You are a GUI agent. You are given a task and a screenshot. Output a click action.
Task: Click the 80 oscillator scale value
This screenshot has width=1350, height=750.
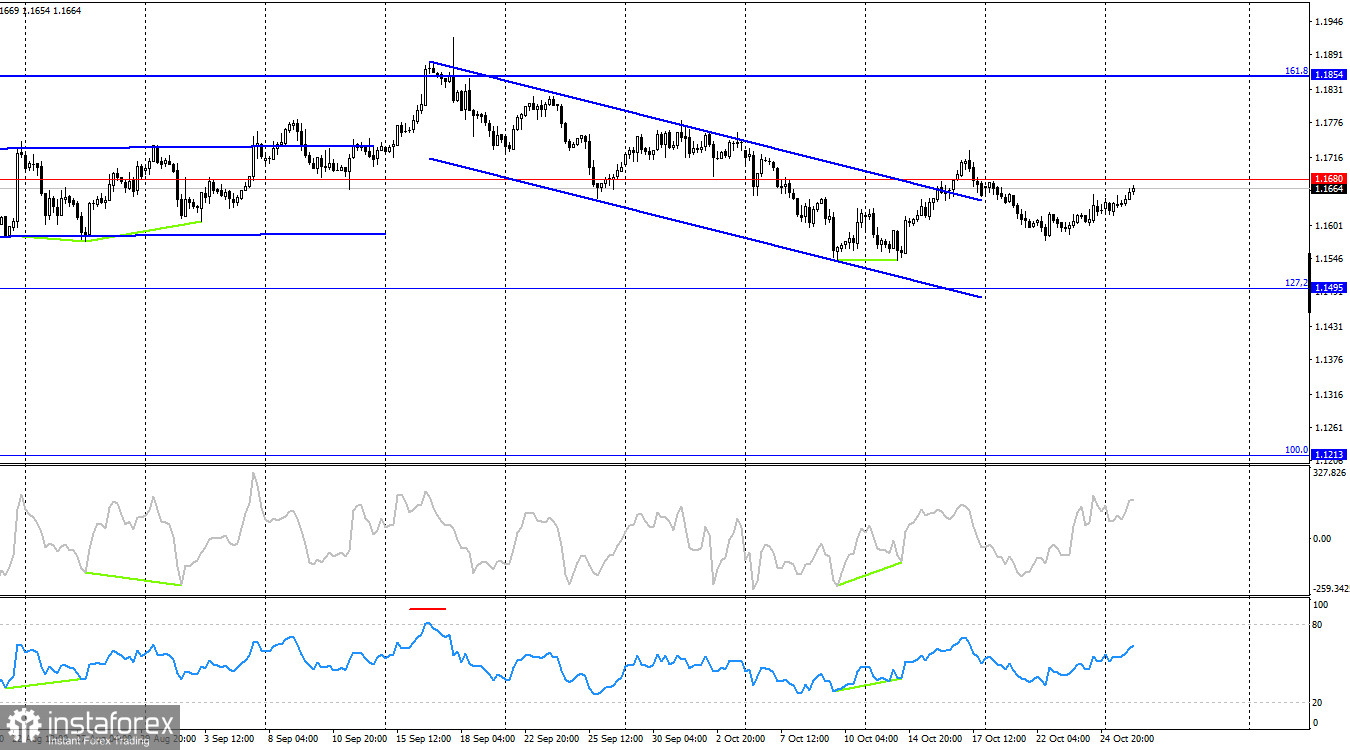pyautogui.click(x=1318, y=625)
